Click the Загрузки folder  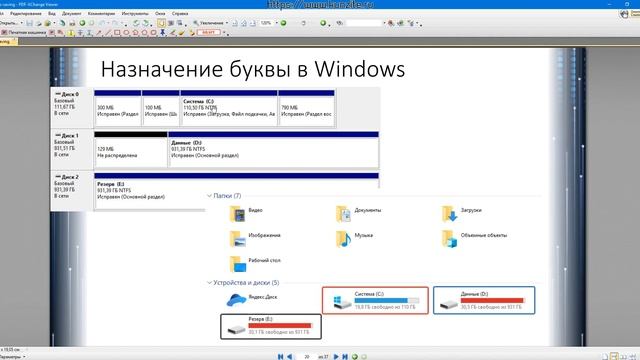(x=462, y=213)
